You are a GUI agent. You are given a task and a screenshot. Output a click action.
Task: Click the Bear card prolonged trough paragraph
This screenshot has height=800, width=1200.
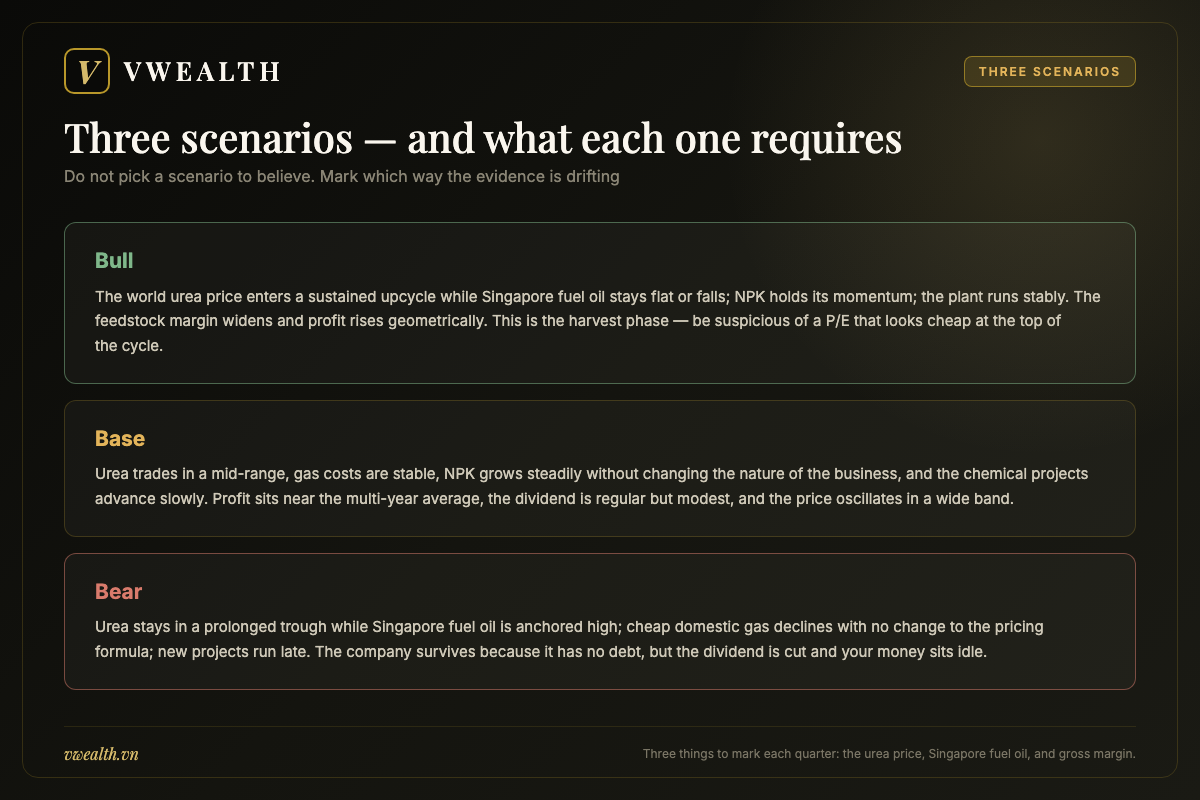click(585, 639)
